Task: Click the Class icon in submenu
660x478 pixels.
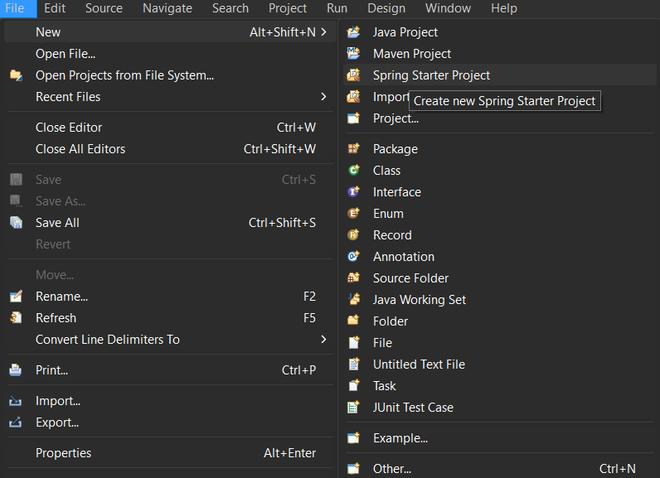Action: pos(353,171)
